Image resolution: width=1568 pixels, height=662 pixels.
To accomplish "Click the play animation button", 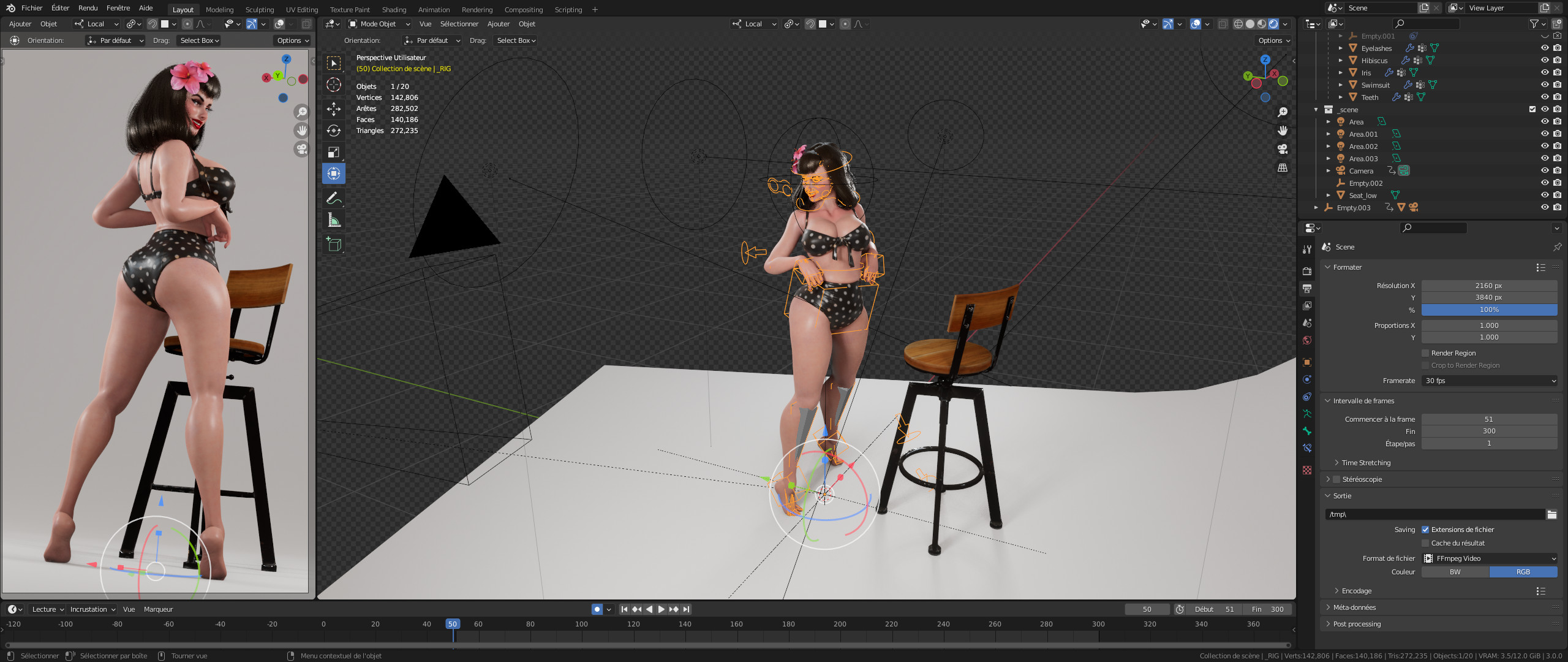I will tap(661, 609).
